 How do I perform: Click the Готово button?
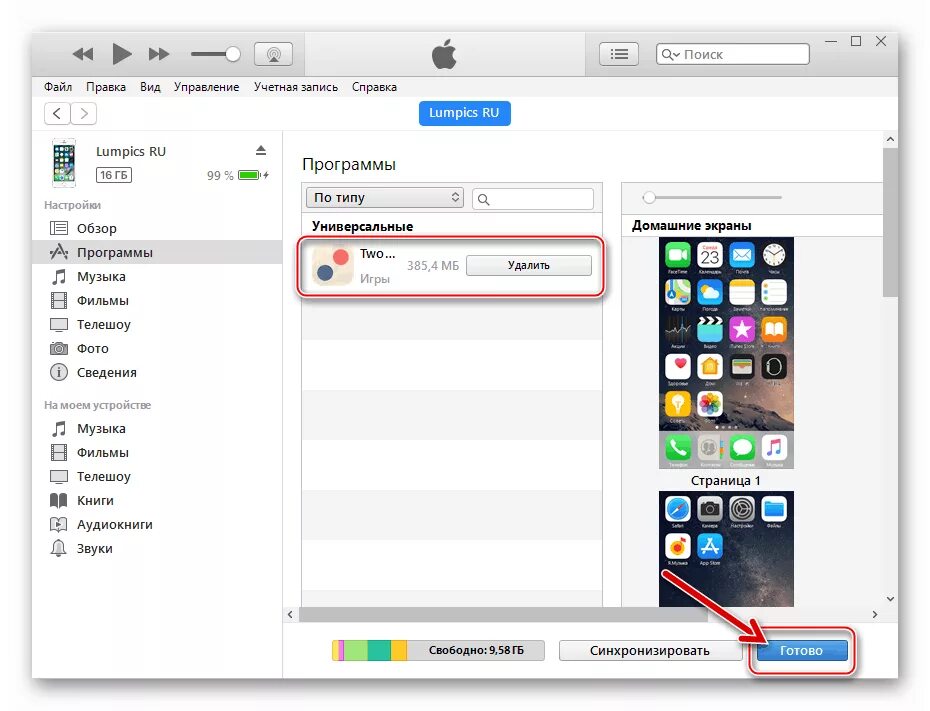pyautogui.click(x=801, y=651)
